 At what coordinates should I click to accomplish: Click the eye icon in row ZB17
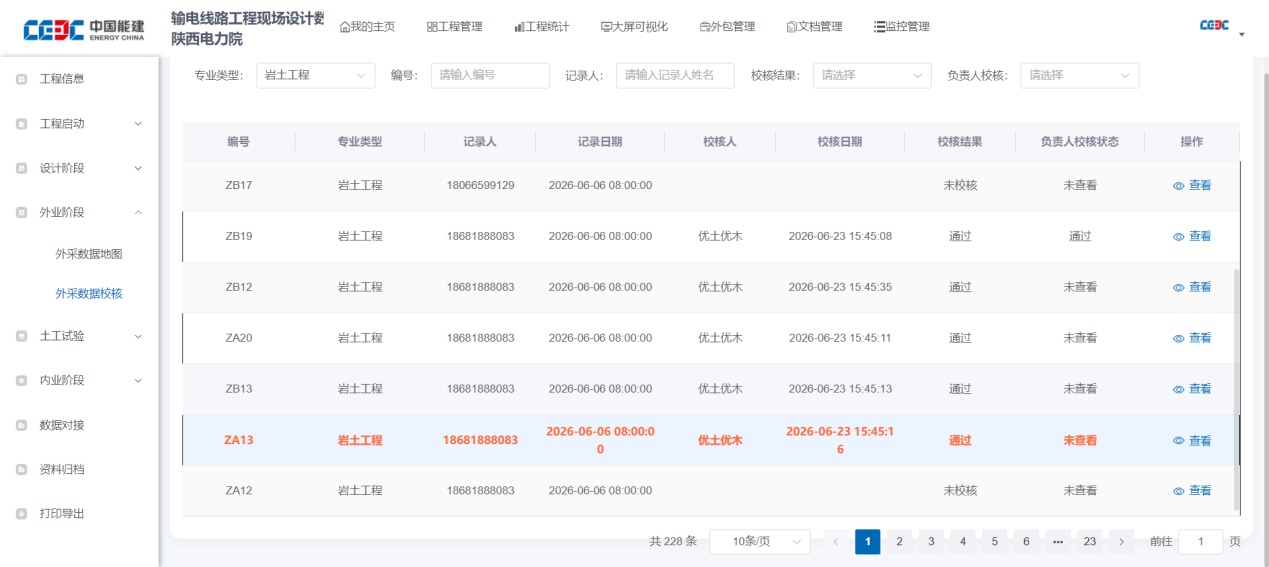click(x=1178, y=186)
